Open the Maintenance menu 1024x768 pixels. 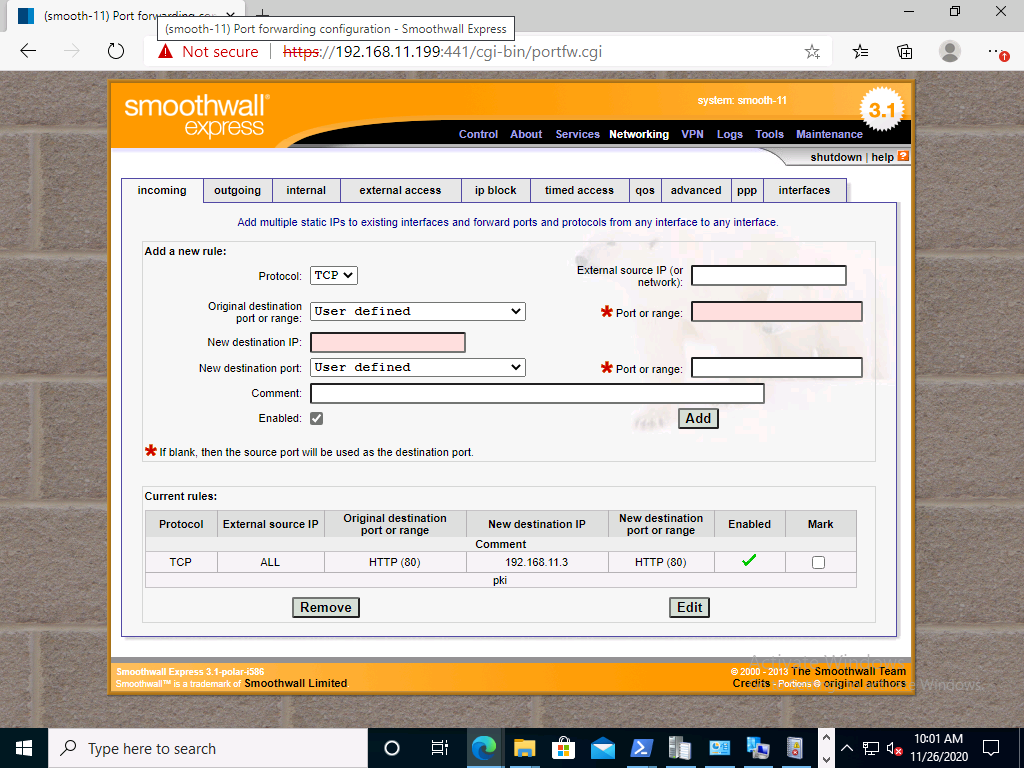[x=829, y=134]
